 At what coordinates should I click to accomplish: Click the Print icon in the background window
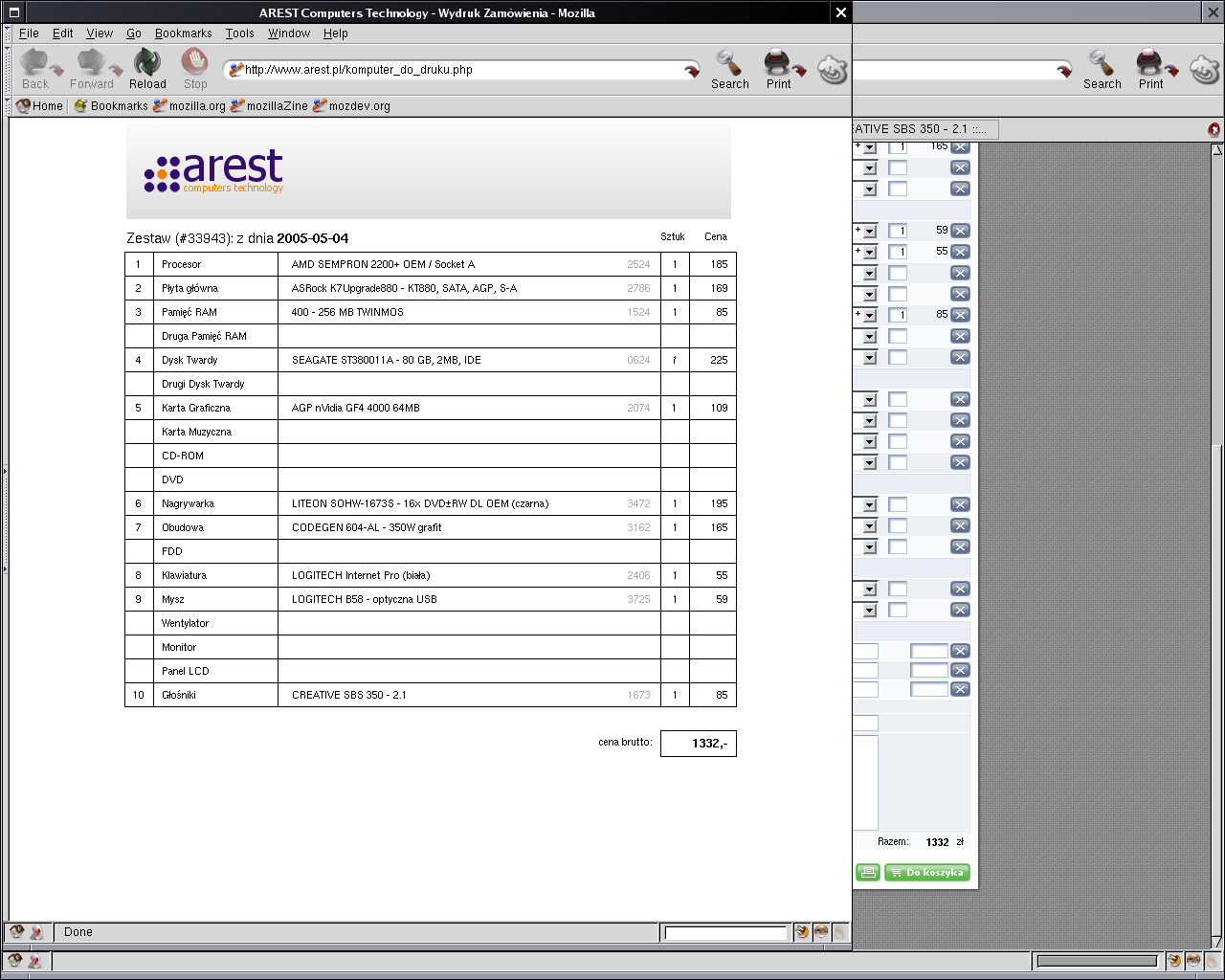[1150, 69]
